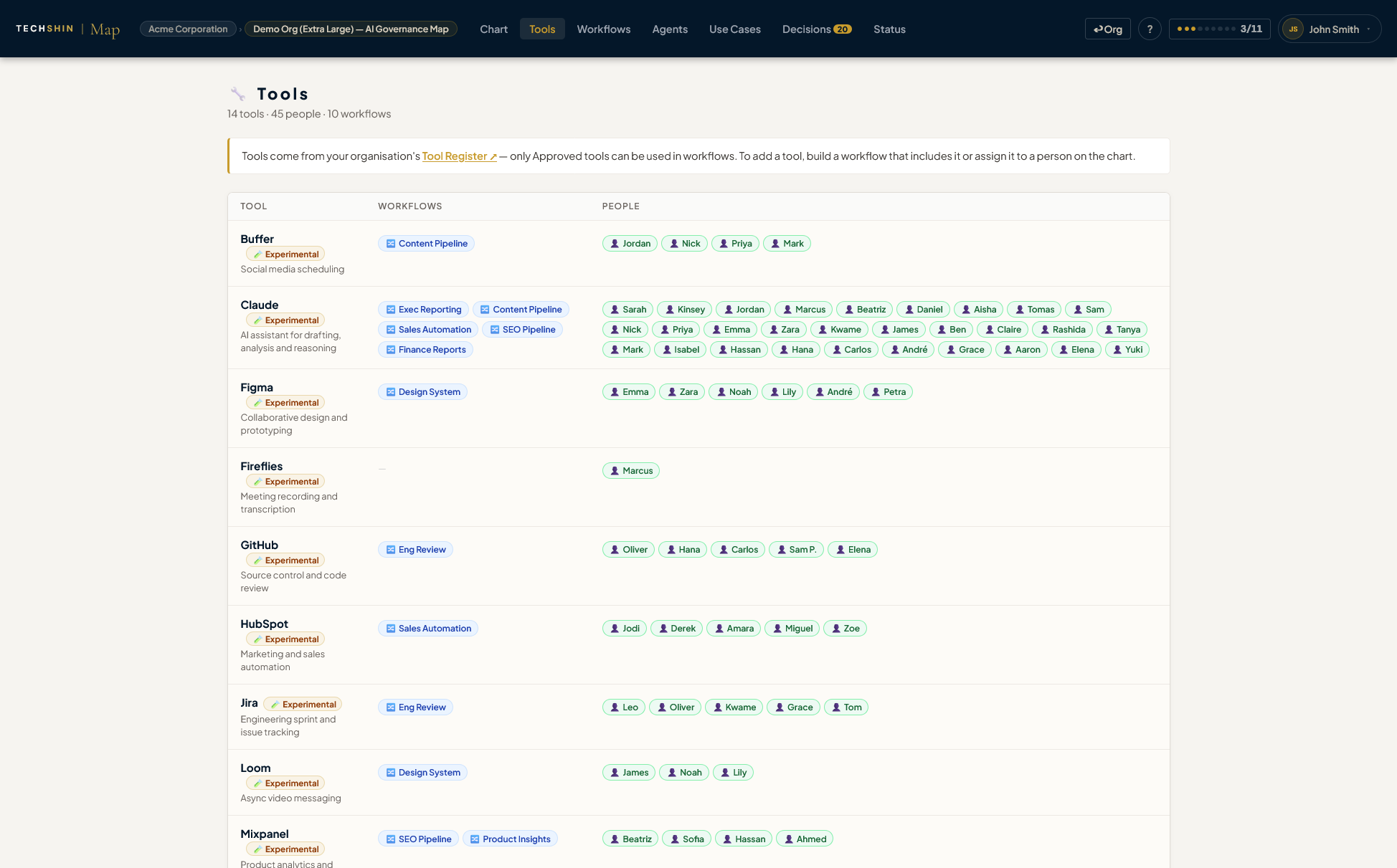
Task: Select Petra person chip in Figma row
Action: [888, 392]
